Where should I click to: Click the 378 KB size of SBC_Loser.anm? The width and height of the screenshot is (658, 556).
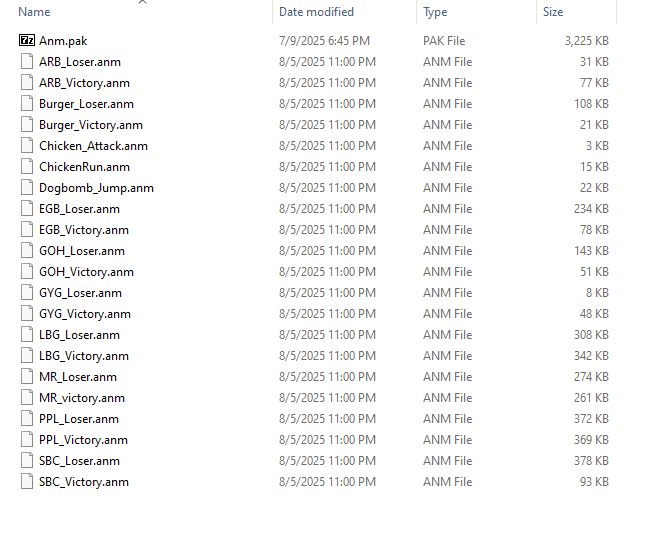(591, 460)
